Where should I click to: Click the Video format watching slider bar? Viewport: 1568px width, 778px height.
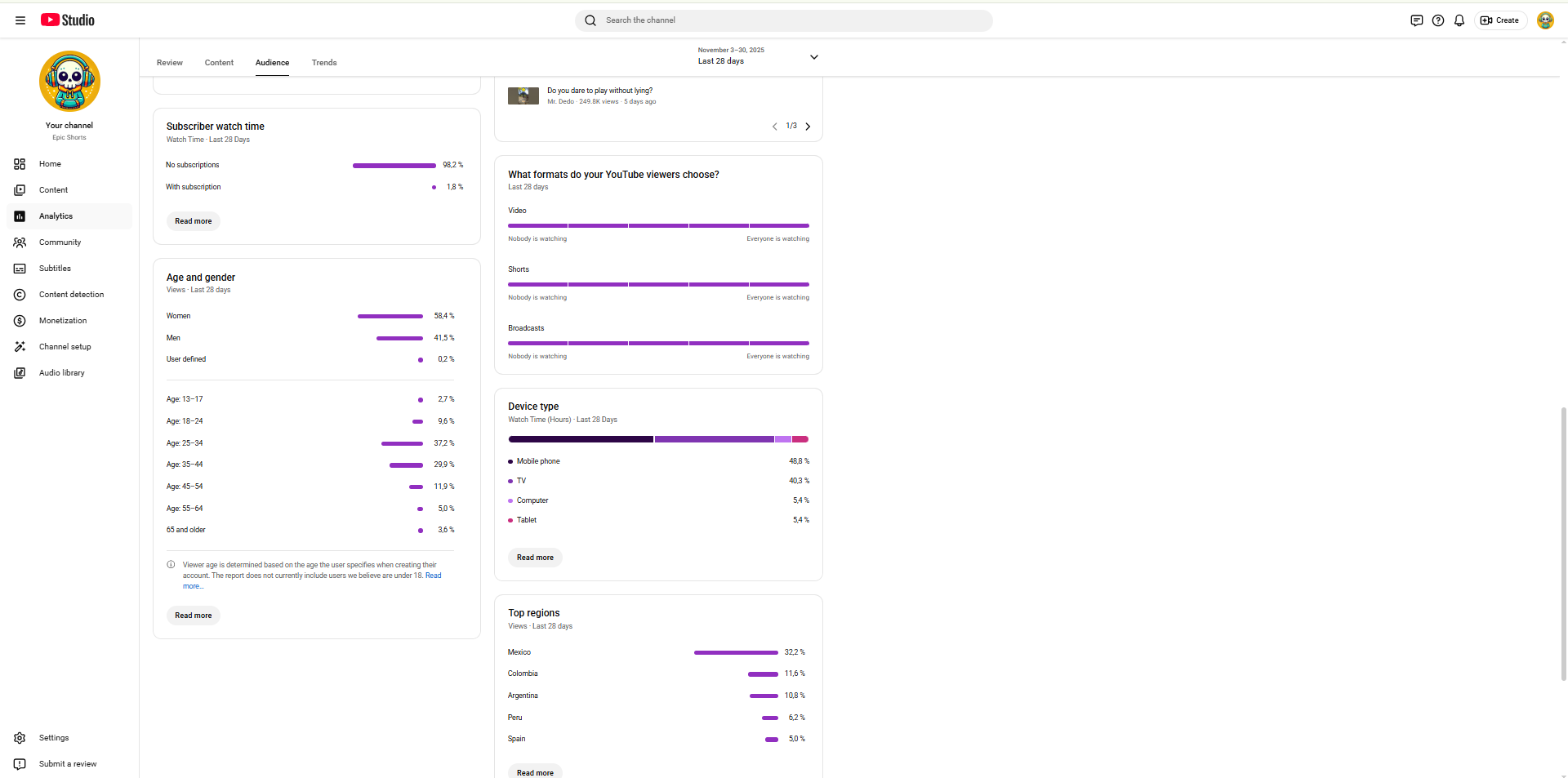[x=658, y=225]
